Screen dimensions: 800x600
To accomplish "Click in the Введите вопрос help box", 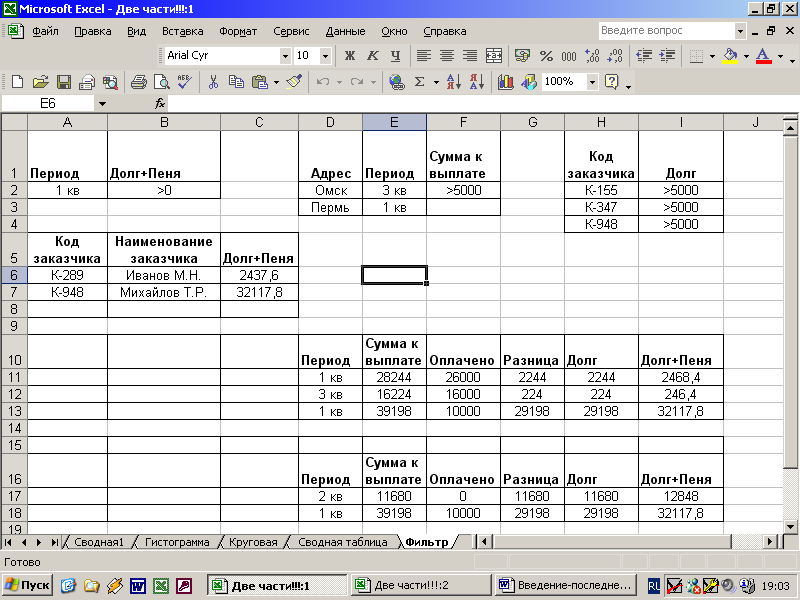I will pos(666,31).
